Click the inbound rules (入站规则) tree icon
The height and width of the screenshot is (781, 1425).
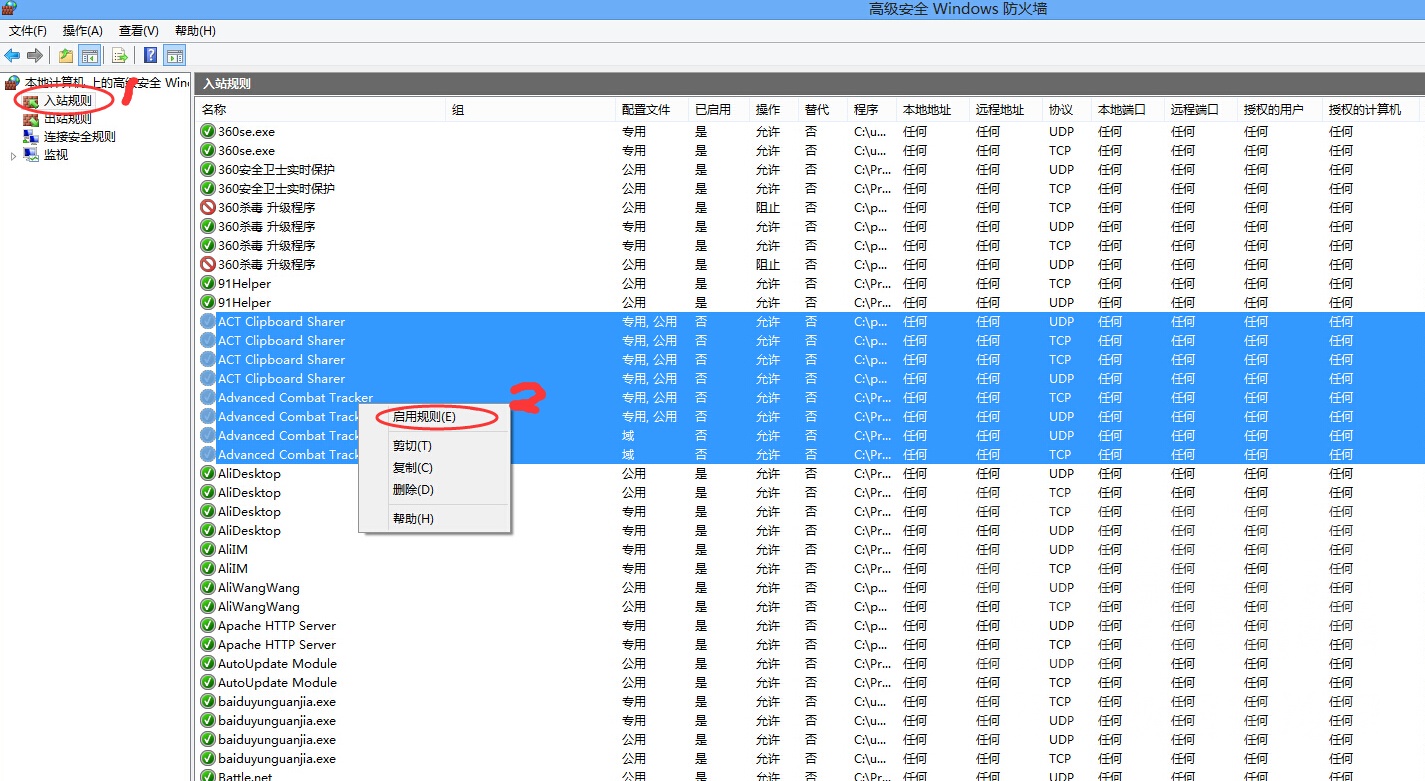click(31, 100)
